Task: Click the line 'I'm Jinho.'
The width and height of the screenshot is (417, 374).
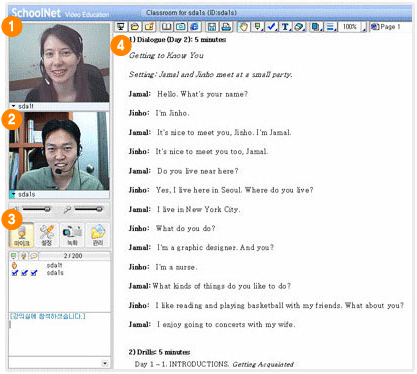Action: click(x=172, y=113)
